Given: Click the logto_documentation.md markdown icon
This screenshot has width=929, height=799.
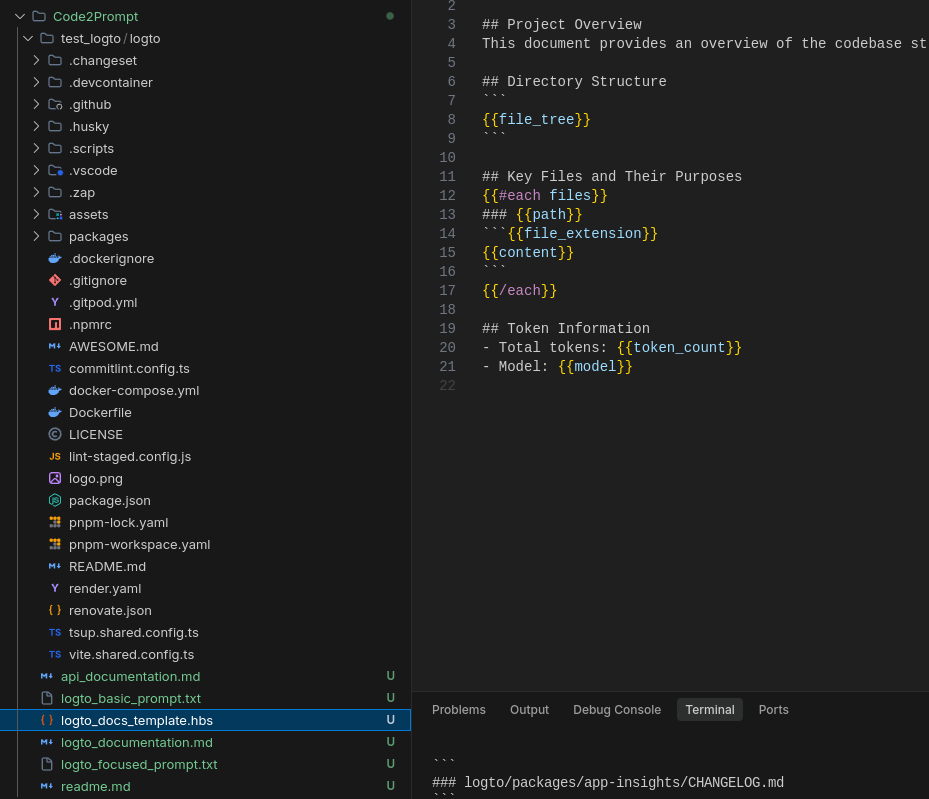Looking at the screenshot, I should 47,742.
